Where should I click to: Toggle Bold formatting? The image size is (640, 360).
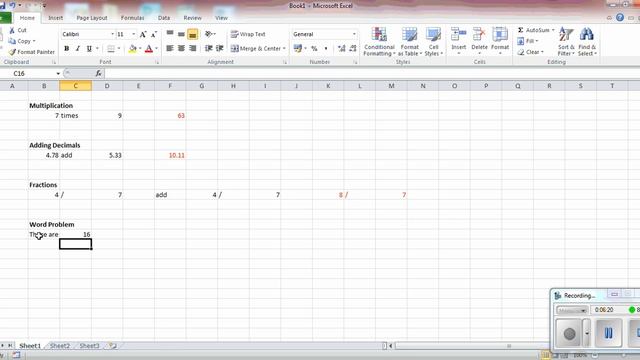coord(67,49)
